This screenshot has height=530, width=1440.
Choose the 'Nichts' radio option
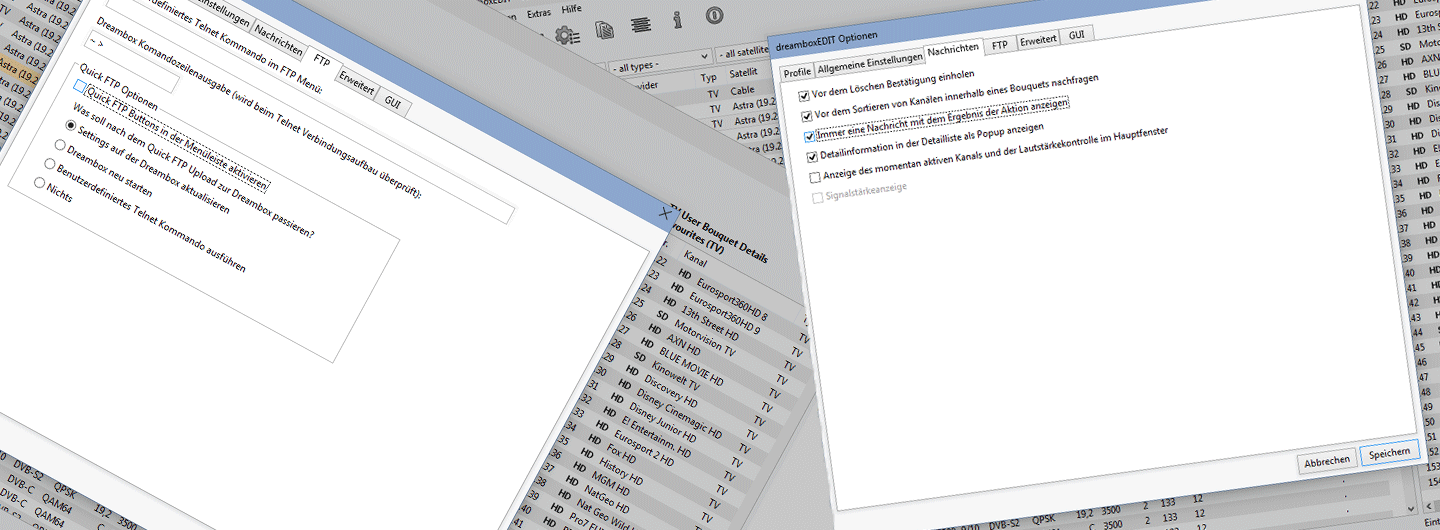point(39,183)
